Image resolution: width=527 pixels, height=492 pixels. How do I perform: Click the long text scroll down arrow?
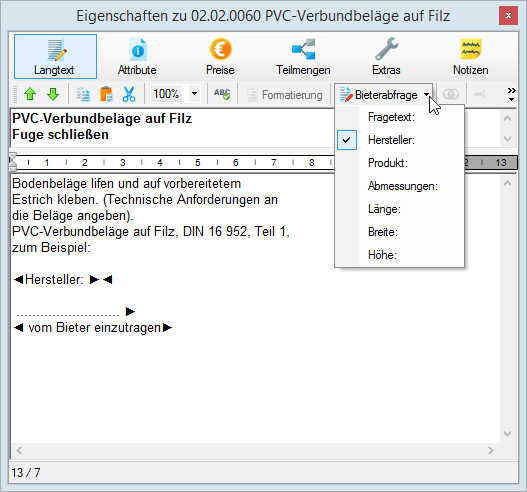point(508,434)
